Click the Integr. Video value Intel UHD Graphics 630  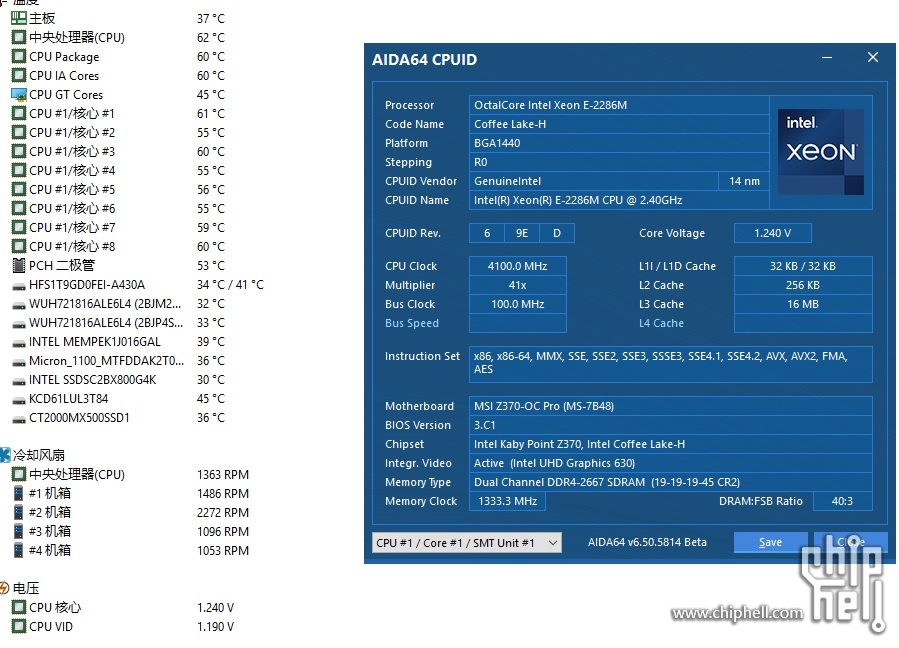click(670, 463)
